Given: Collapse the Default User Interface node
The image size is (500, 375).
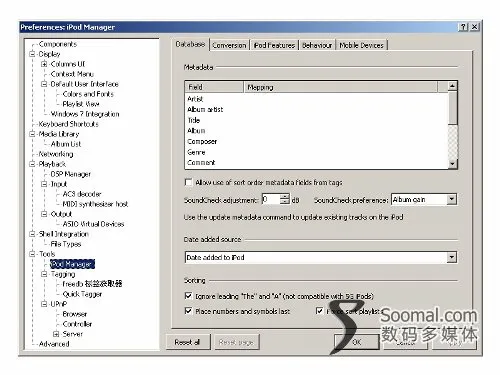Looking at the screenshot, I should coord(44,84).
